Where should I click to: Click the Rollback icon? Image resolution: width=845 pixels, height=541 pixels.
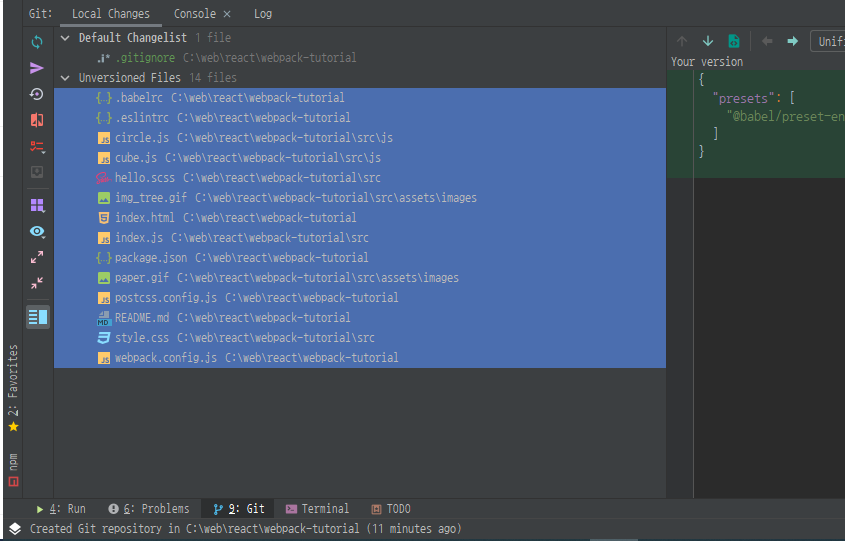click(37, 94)
